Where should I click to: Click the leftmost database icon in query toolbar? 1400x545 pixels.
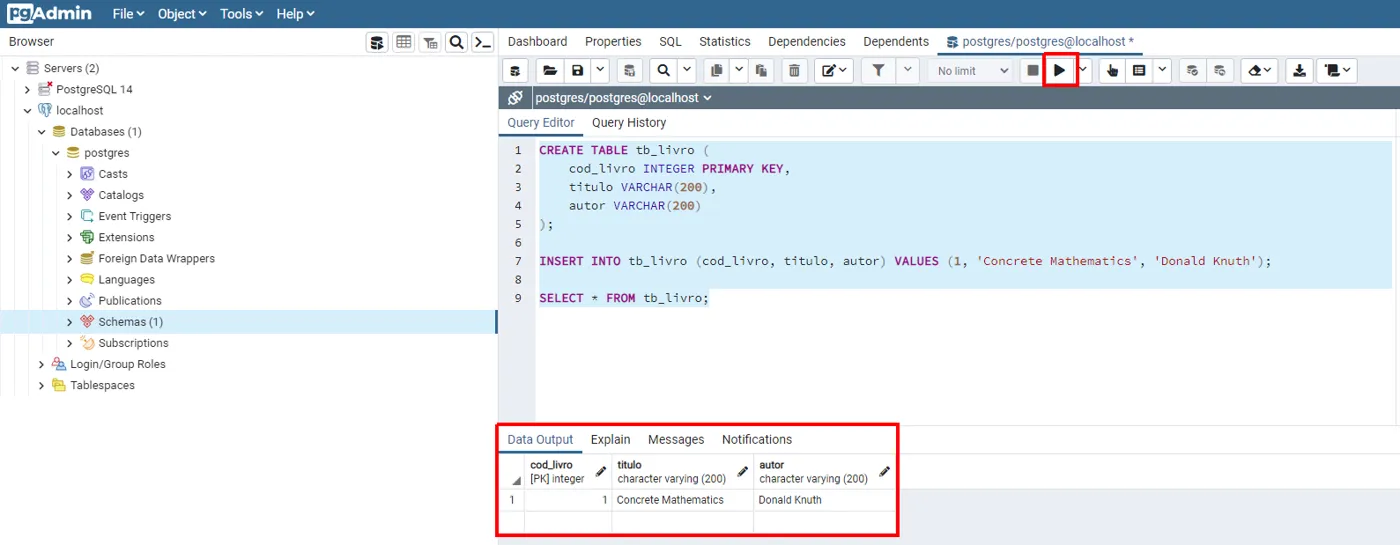pyautogui.click(x=514, y=71)
